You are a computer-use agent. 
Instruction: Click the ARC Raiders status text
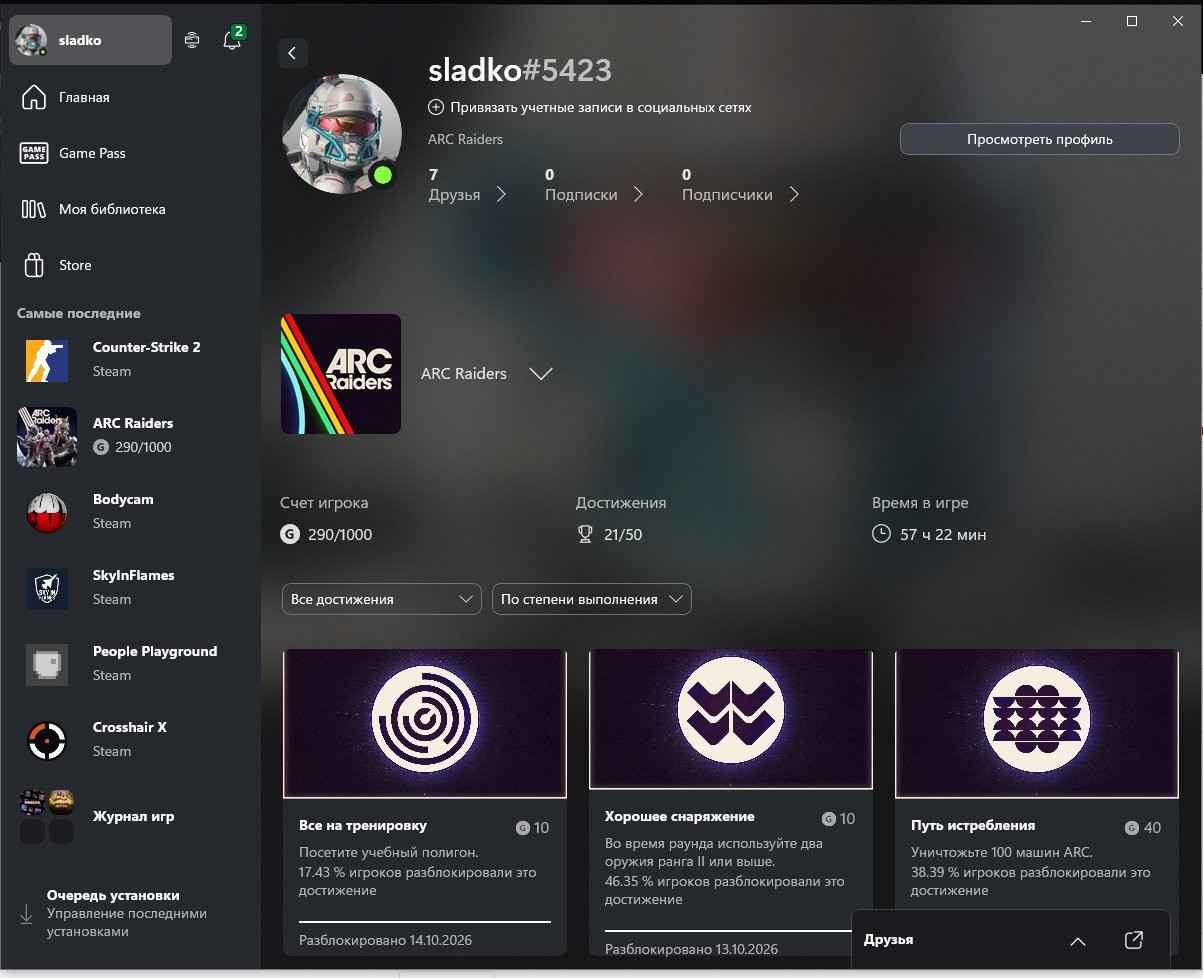[466, 139]
